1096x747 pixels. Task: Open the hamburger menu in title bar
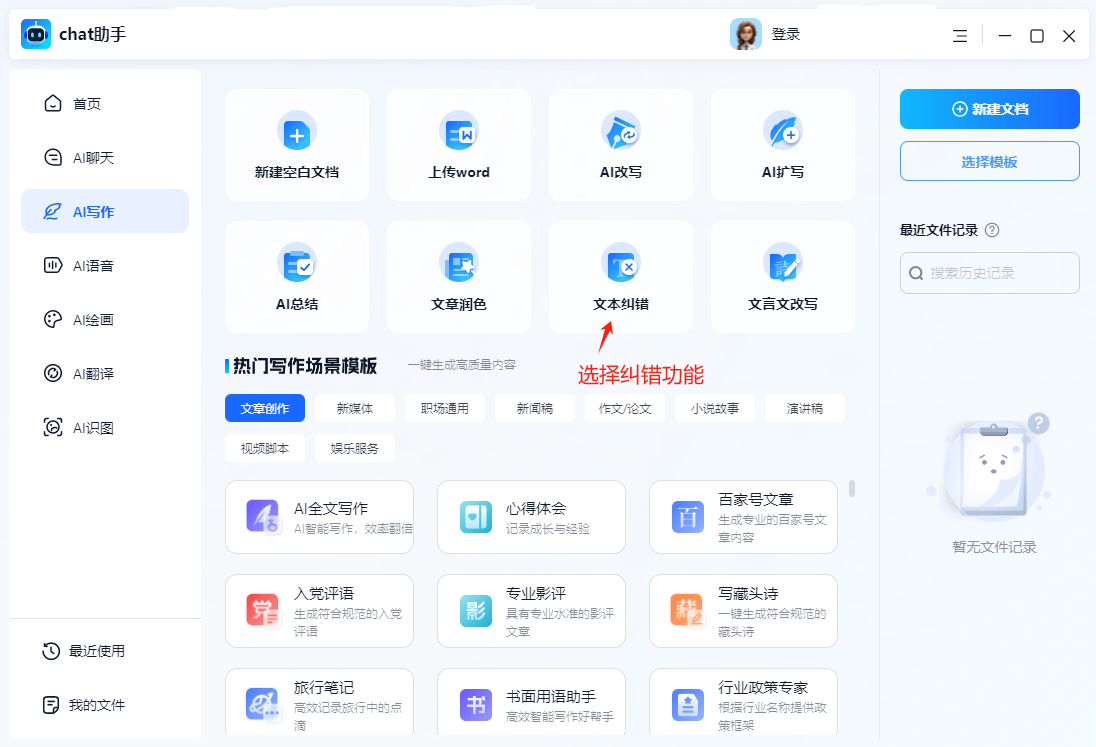pyautogui.click(x=960, y=36)
